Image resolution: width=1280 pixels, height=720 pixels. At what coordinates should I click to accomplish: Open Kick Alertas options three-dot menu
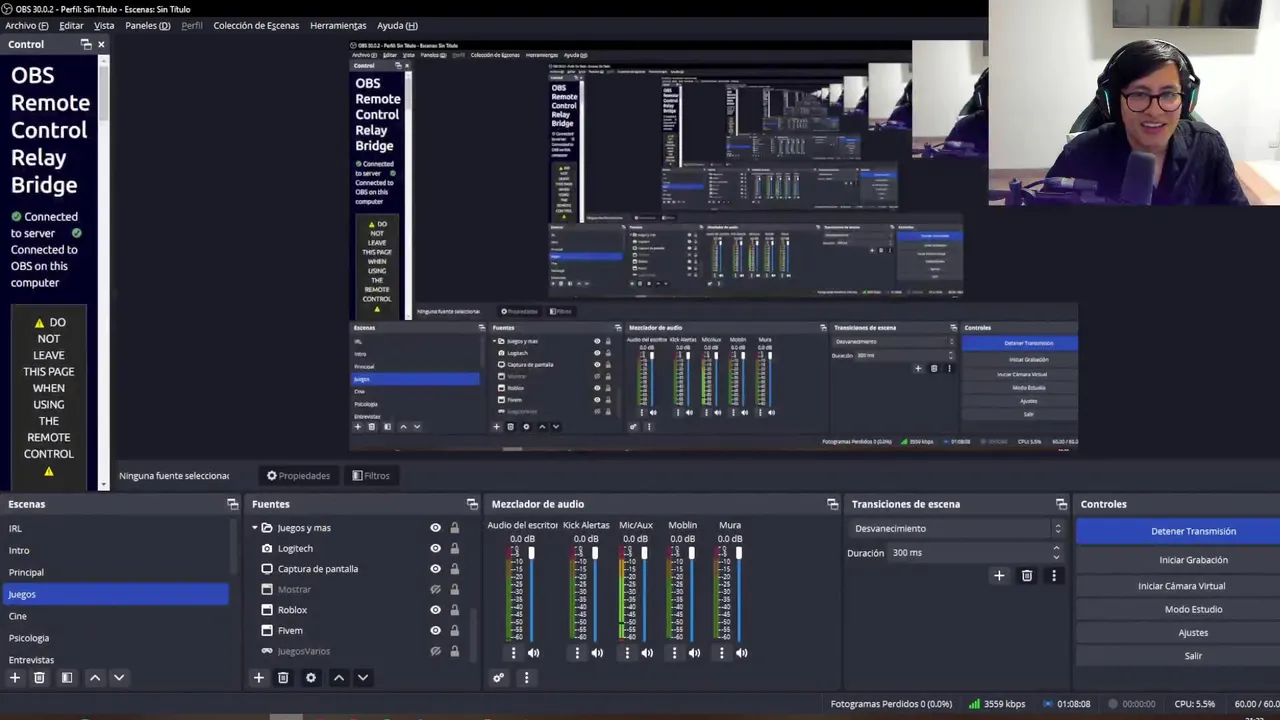tap(577, 653)
